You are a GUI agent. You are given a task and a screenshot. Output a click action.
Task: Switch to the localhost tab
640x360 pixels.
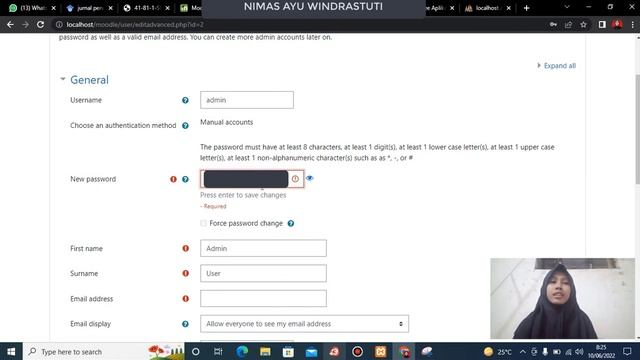point(487,8)
